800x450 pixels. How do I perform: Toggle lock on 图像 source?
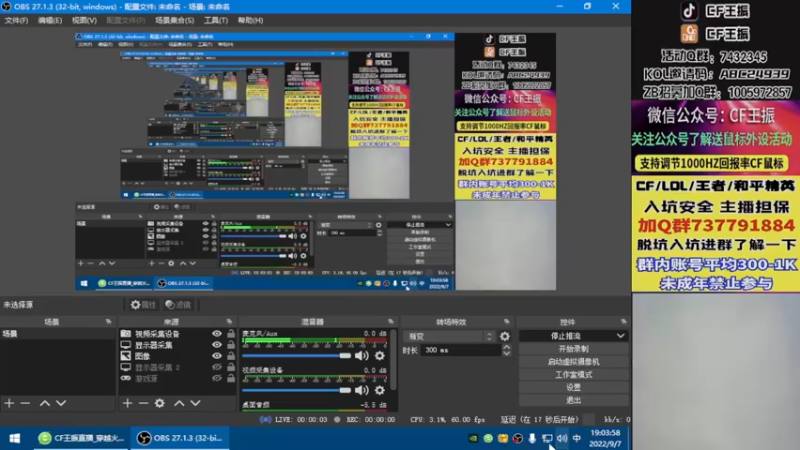coord(231,356)
